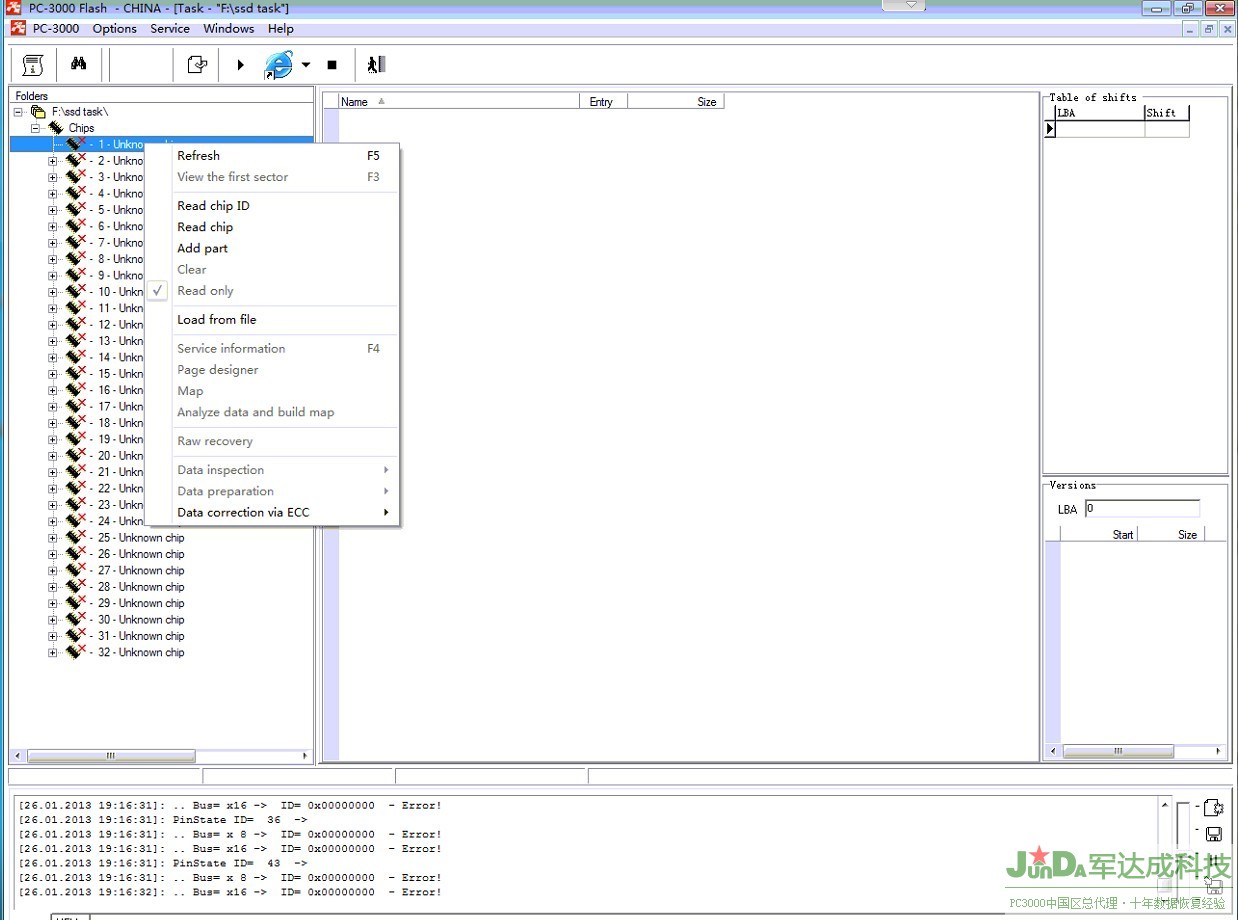1238x920 pixels.
Task: Open the Service menu in menu bar
Action: pos(170,29)
